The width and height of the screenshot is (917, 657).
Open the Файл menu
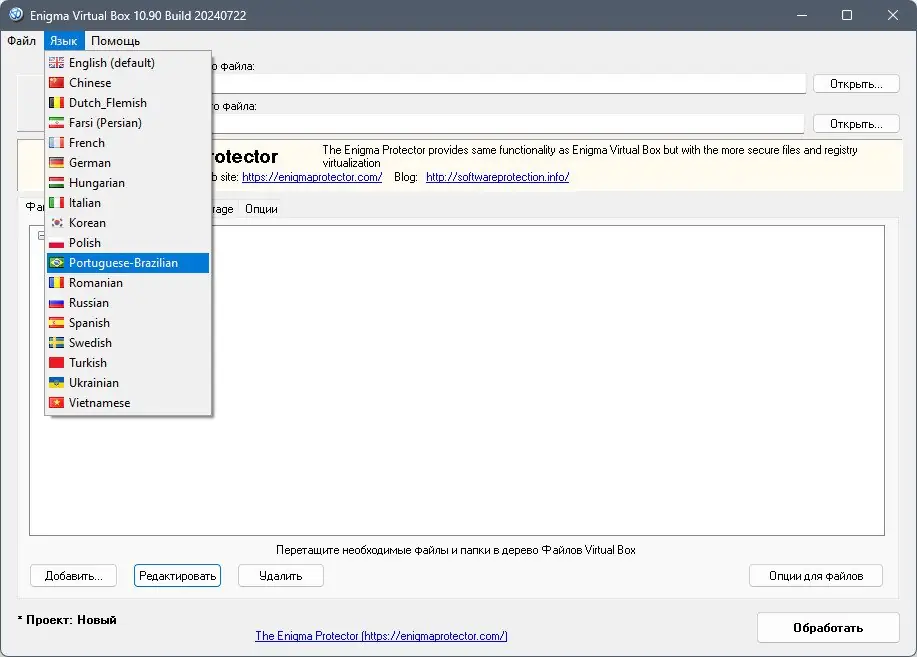click(x=22, y=41)
